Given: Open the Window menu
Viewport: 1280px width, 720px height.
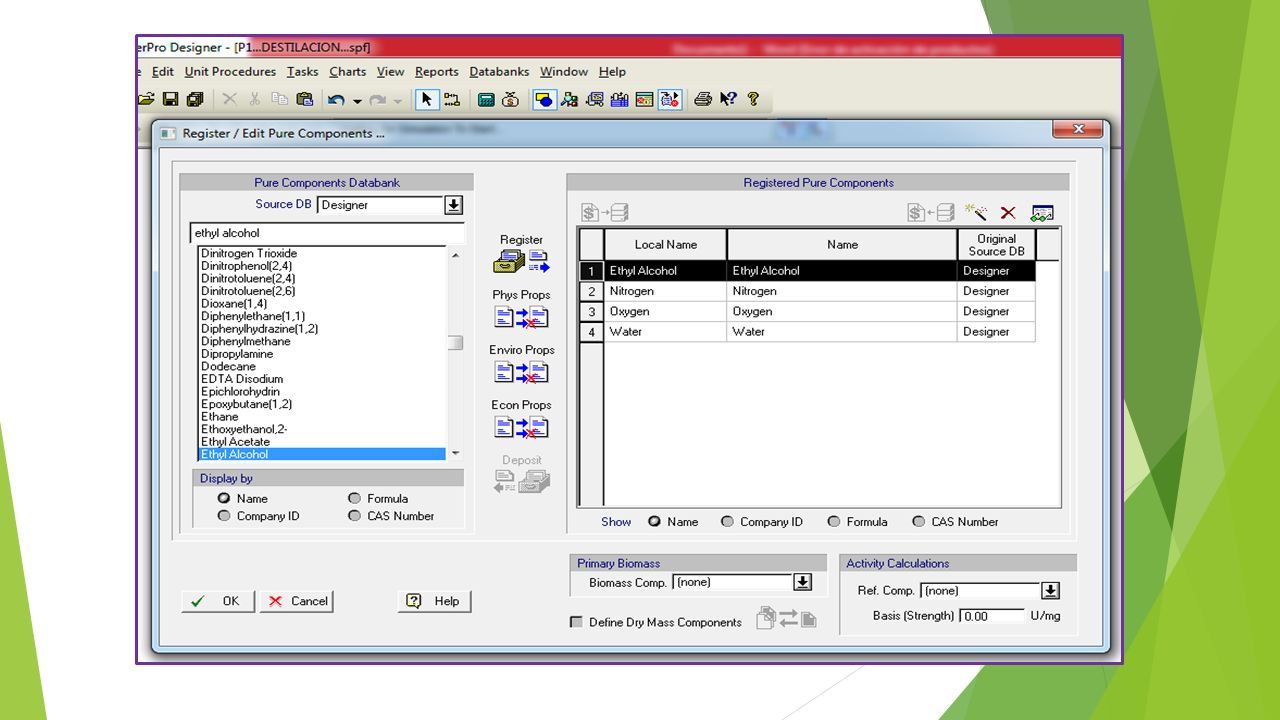Looking at the screenshot, I should 564,71.
